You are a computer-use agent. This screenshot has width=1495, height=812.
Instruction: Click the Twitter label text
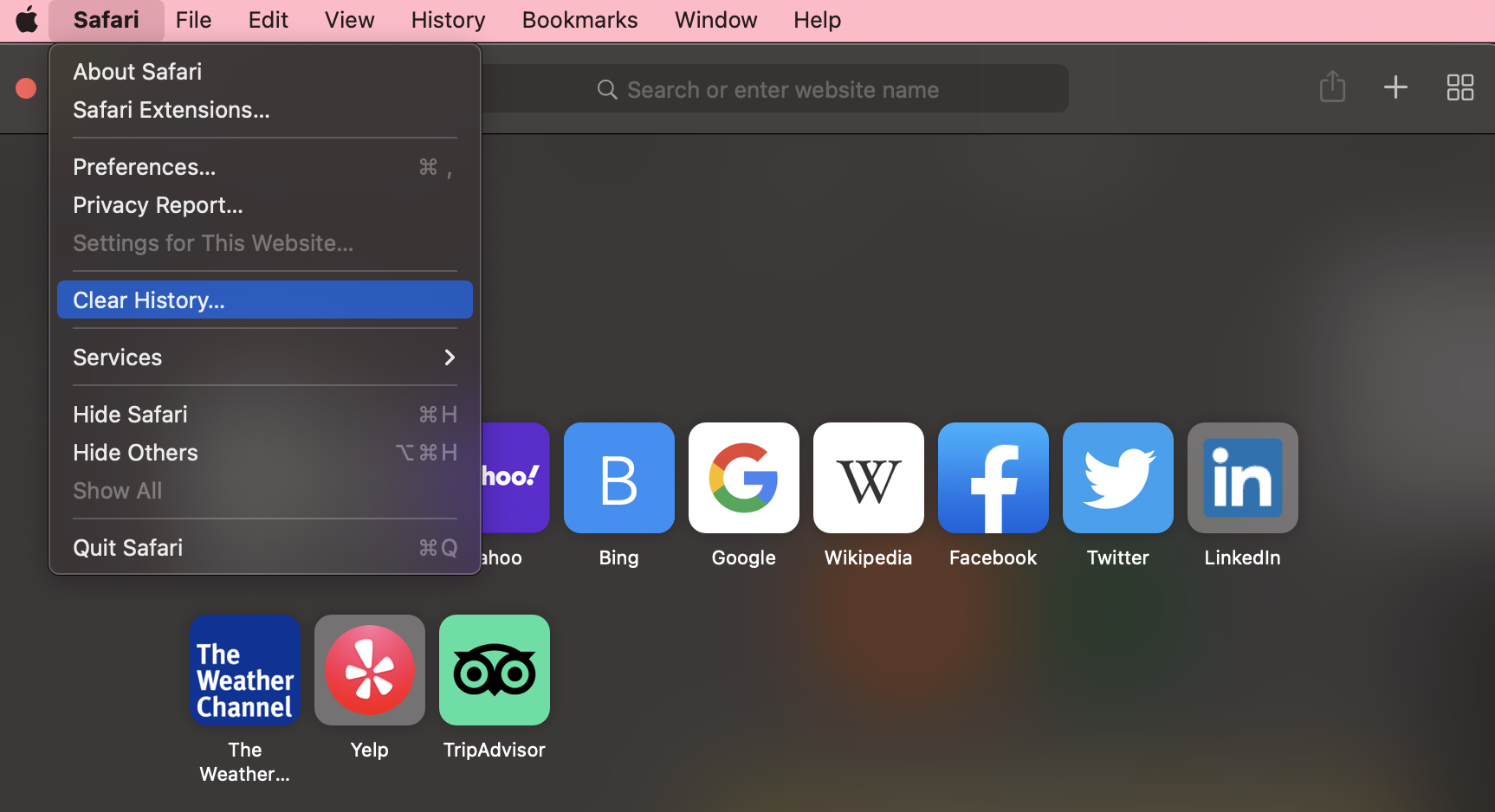[x=1118, y=557]
